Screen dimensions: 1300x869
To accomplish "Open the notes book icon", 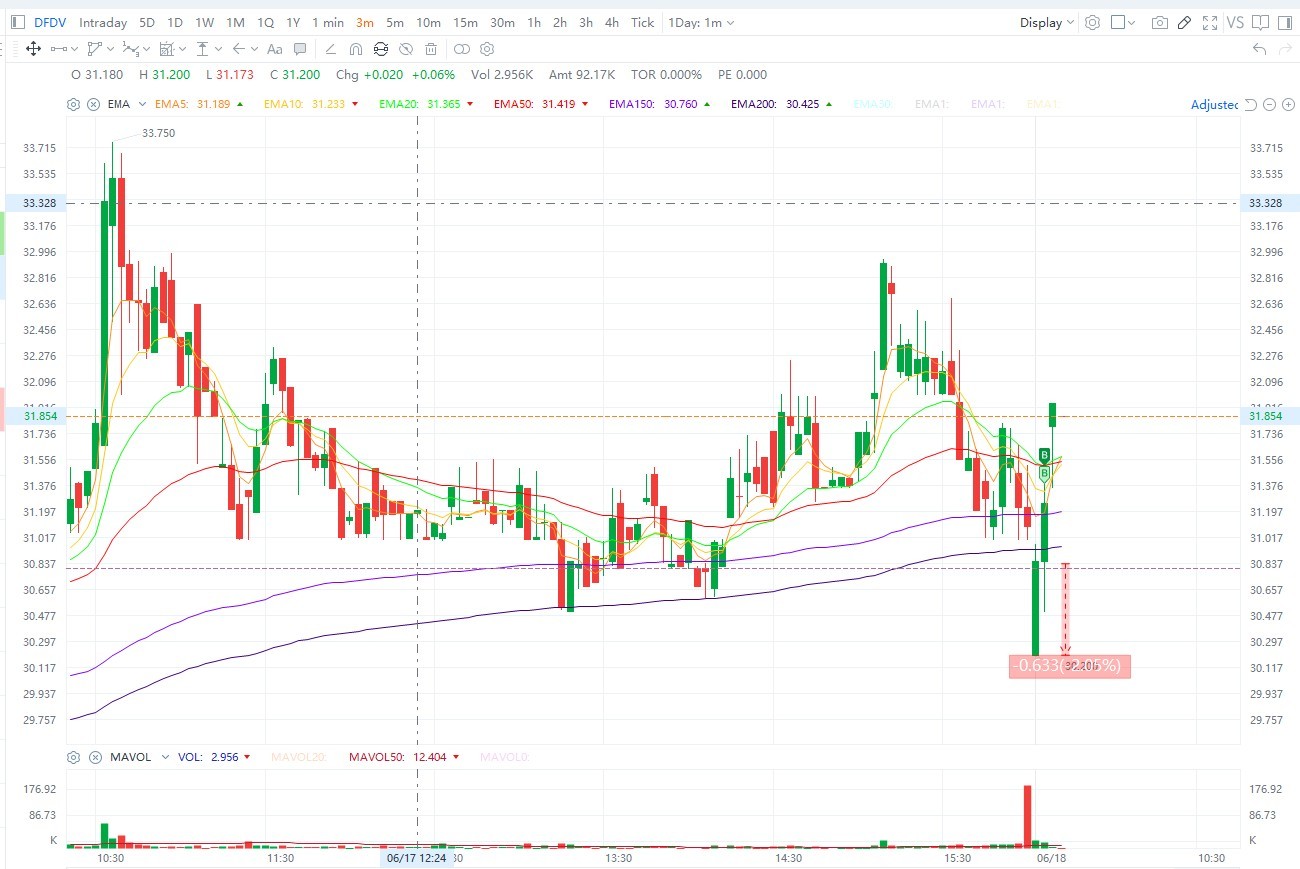I will click(1260, 22).
